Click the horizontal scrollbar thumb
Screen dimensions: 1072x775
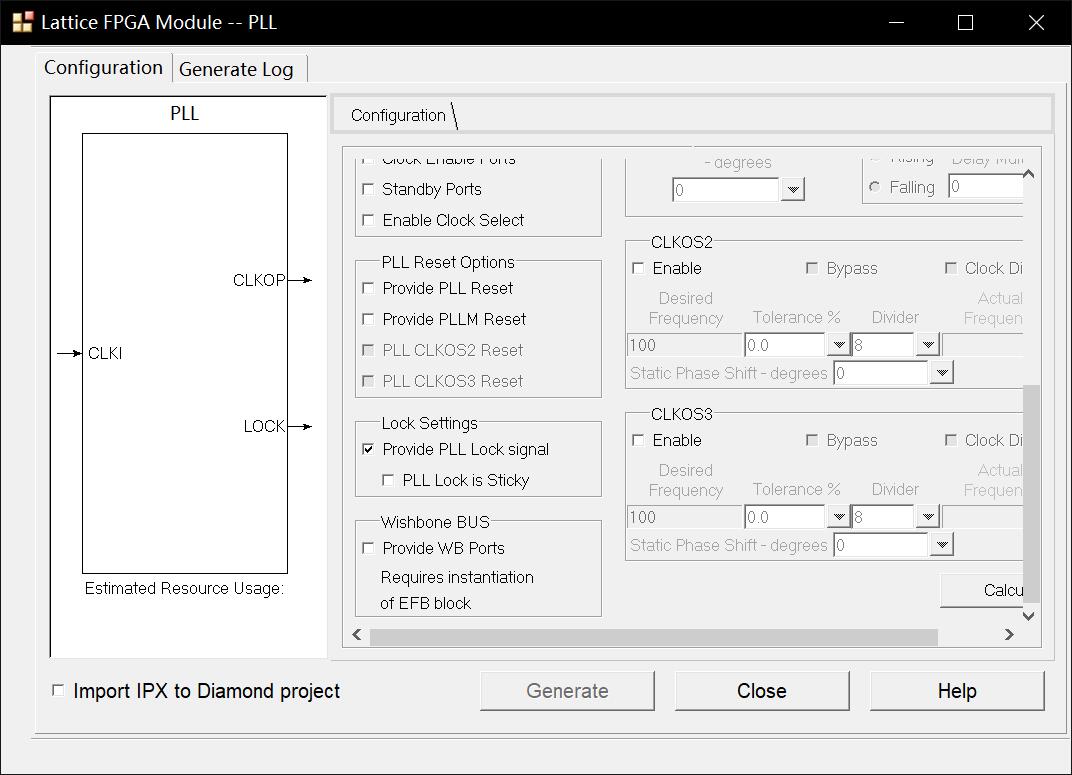pyautogui.click(x=654, y=636)
